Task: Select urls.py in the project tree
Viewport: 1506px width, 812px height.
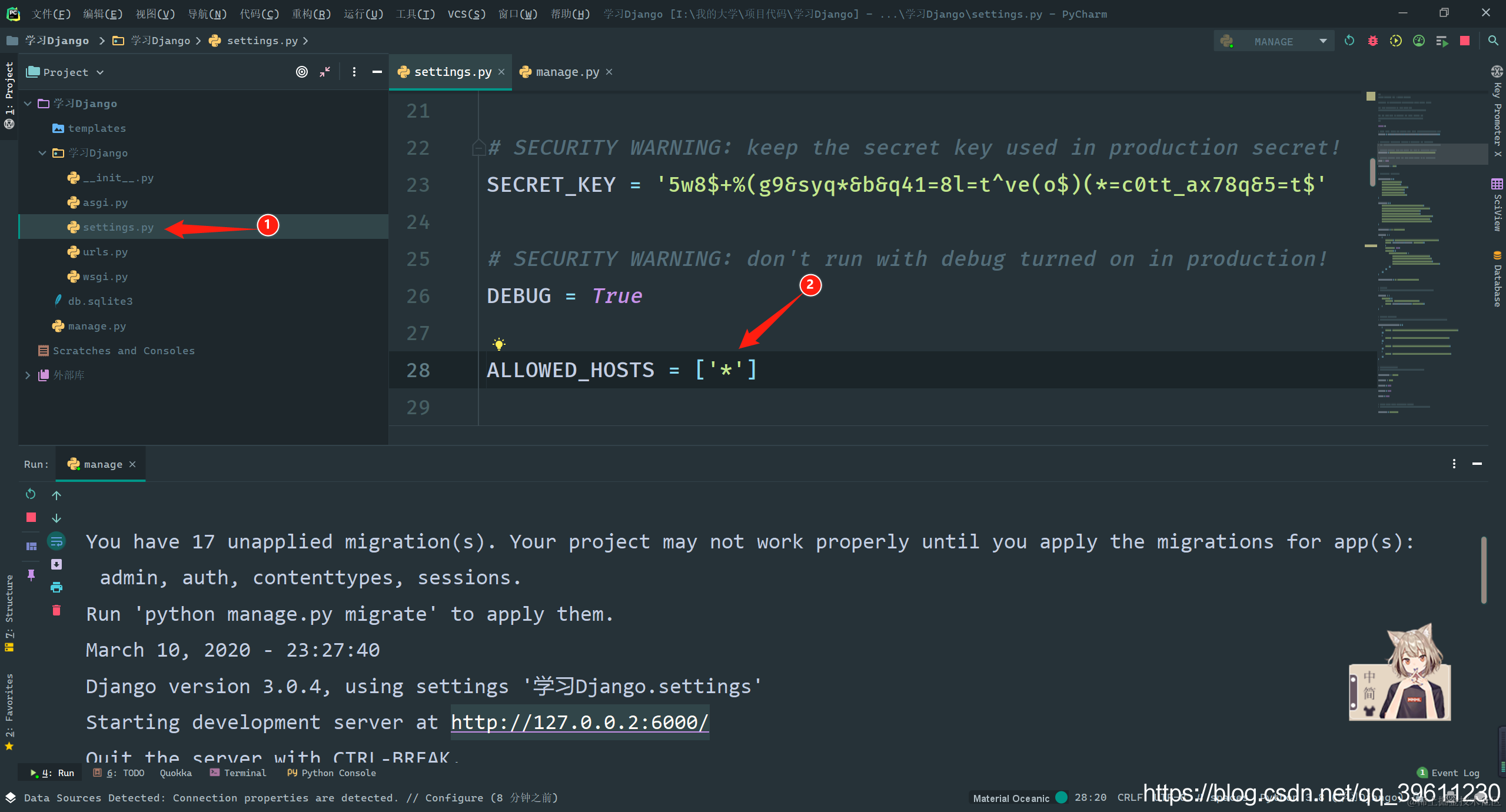Action: coord(105,252)
